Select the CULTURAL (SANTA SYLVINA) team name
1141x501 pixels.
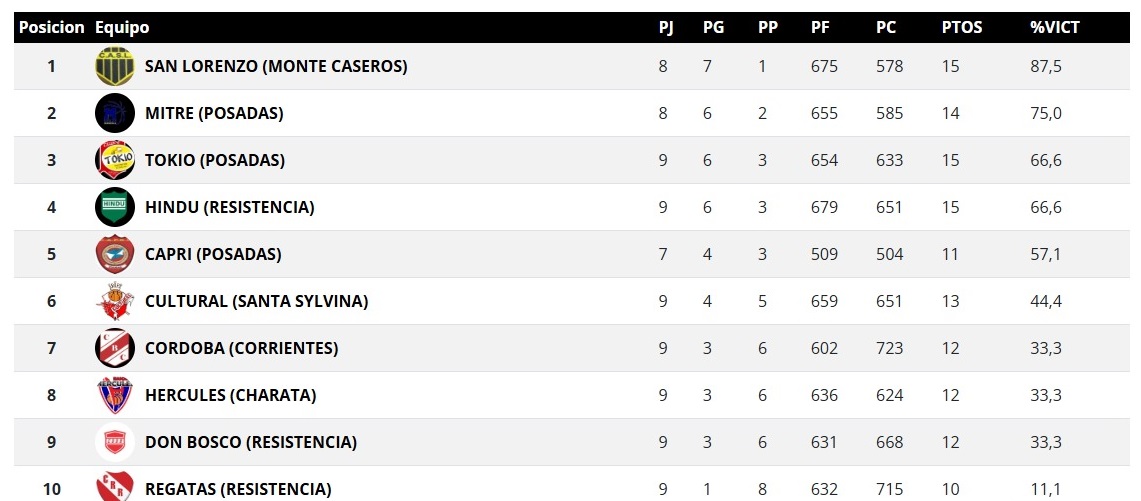click(x=257, y=301)
